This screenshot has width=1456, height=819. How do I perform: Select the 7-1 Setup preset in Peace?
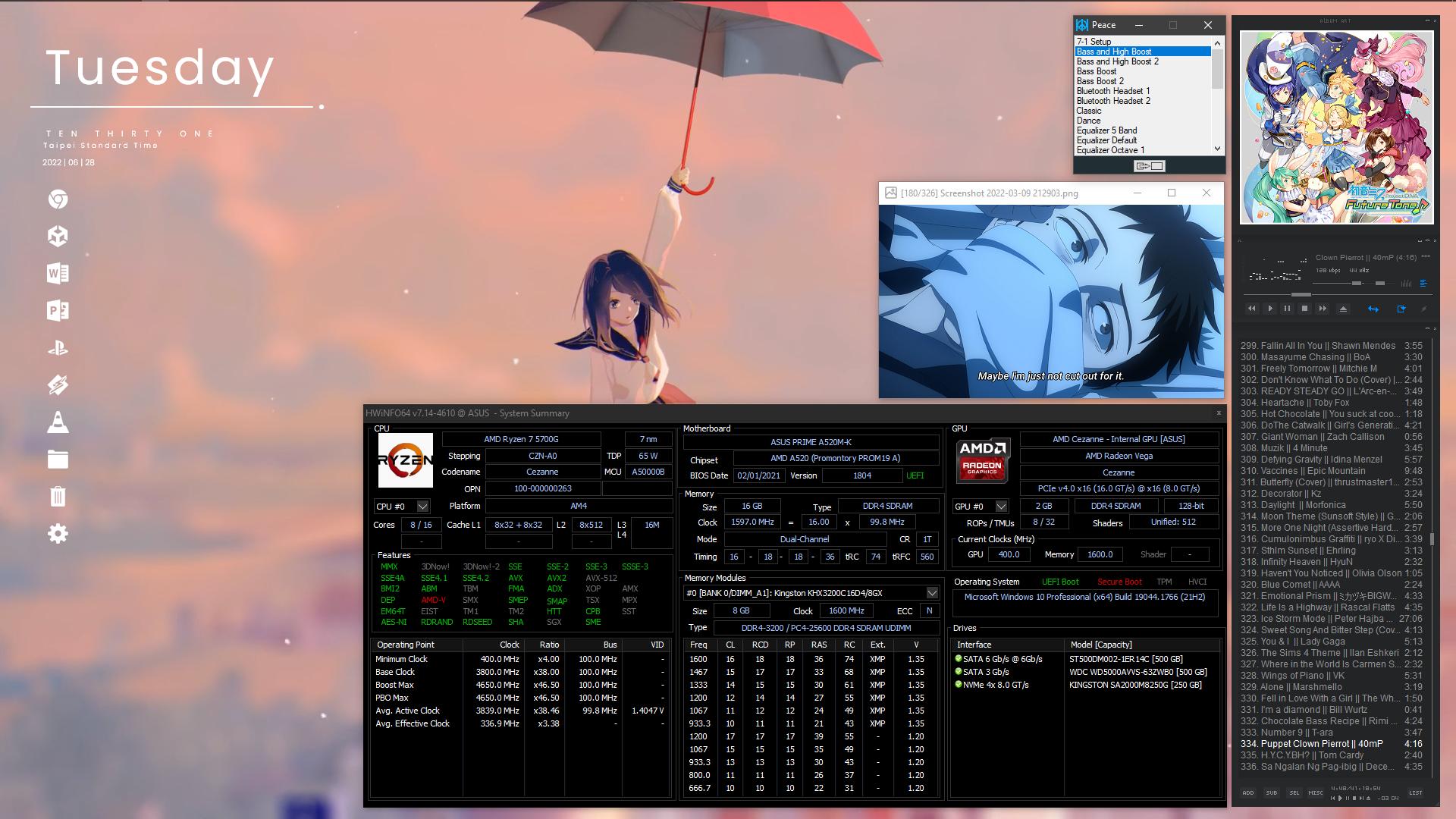tap(1143, 42)
